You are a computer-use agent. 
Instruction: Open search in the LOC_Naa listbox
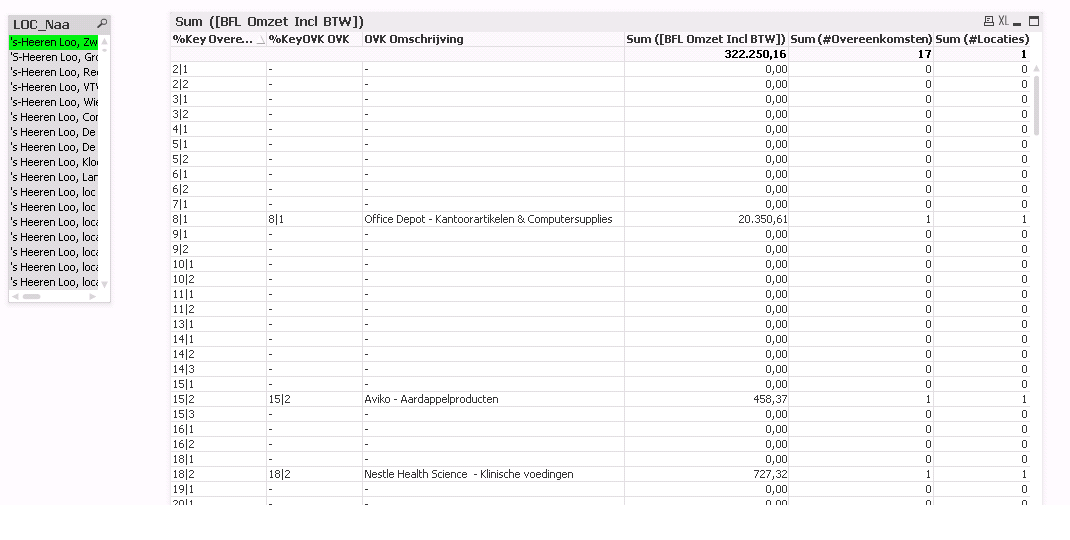click(x=102, y=24)
